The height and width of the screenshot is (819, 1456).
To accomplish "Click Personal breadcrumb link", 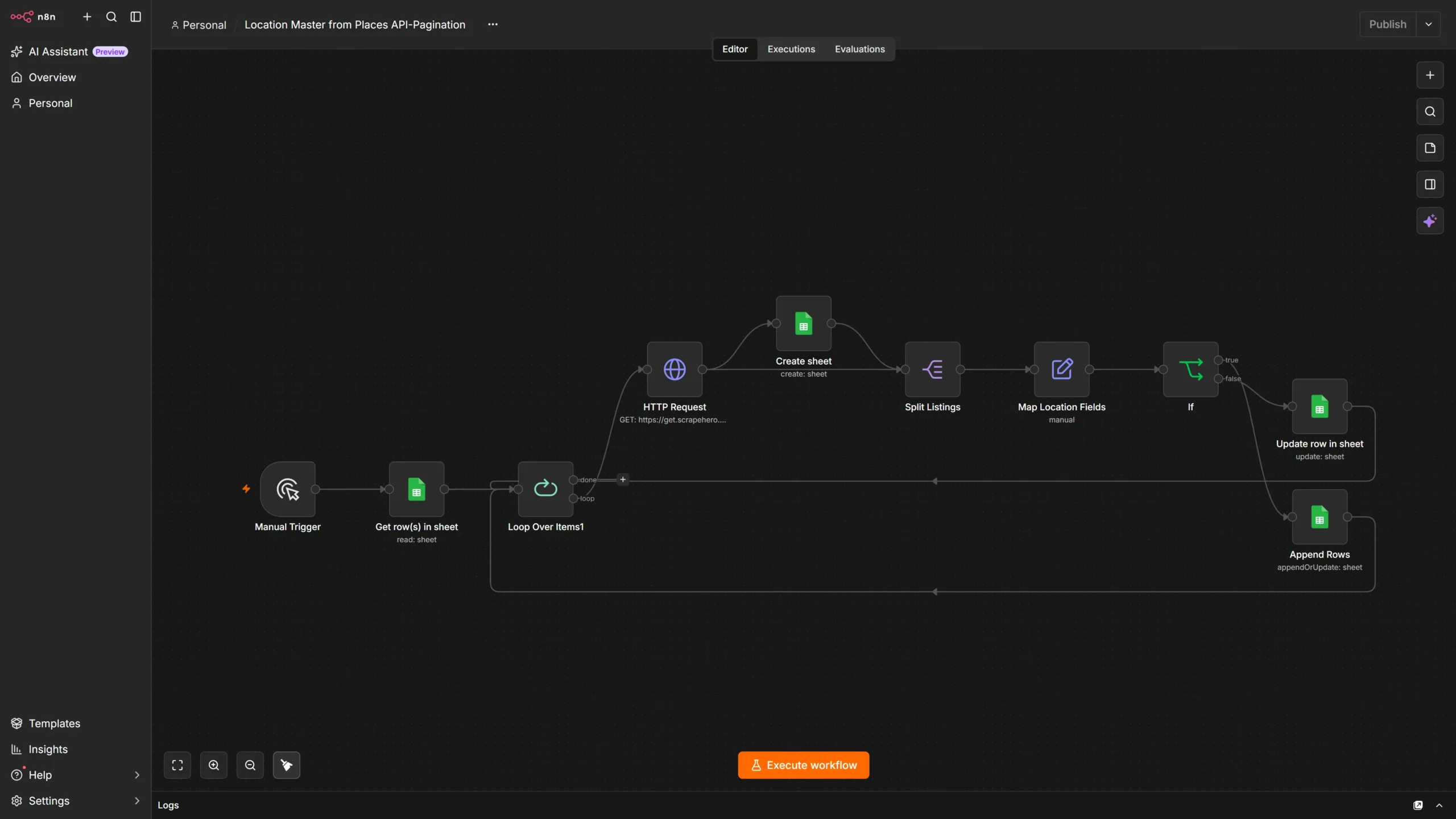I will [x=198, y=25].
